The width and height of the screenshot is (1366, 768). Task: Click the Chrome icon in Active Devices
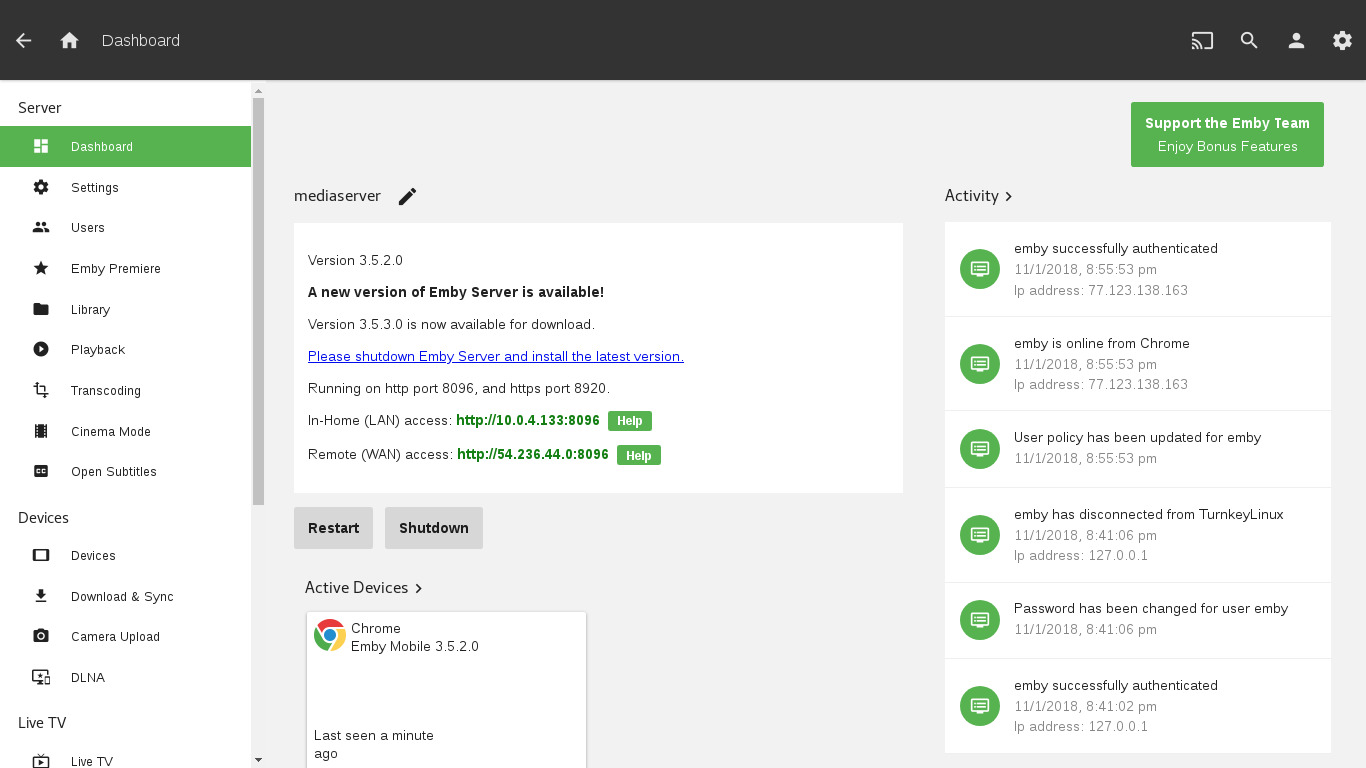tap(330, 635)
